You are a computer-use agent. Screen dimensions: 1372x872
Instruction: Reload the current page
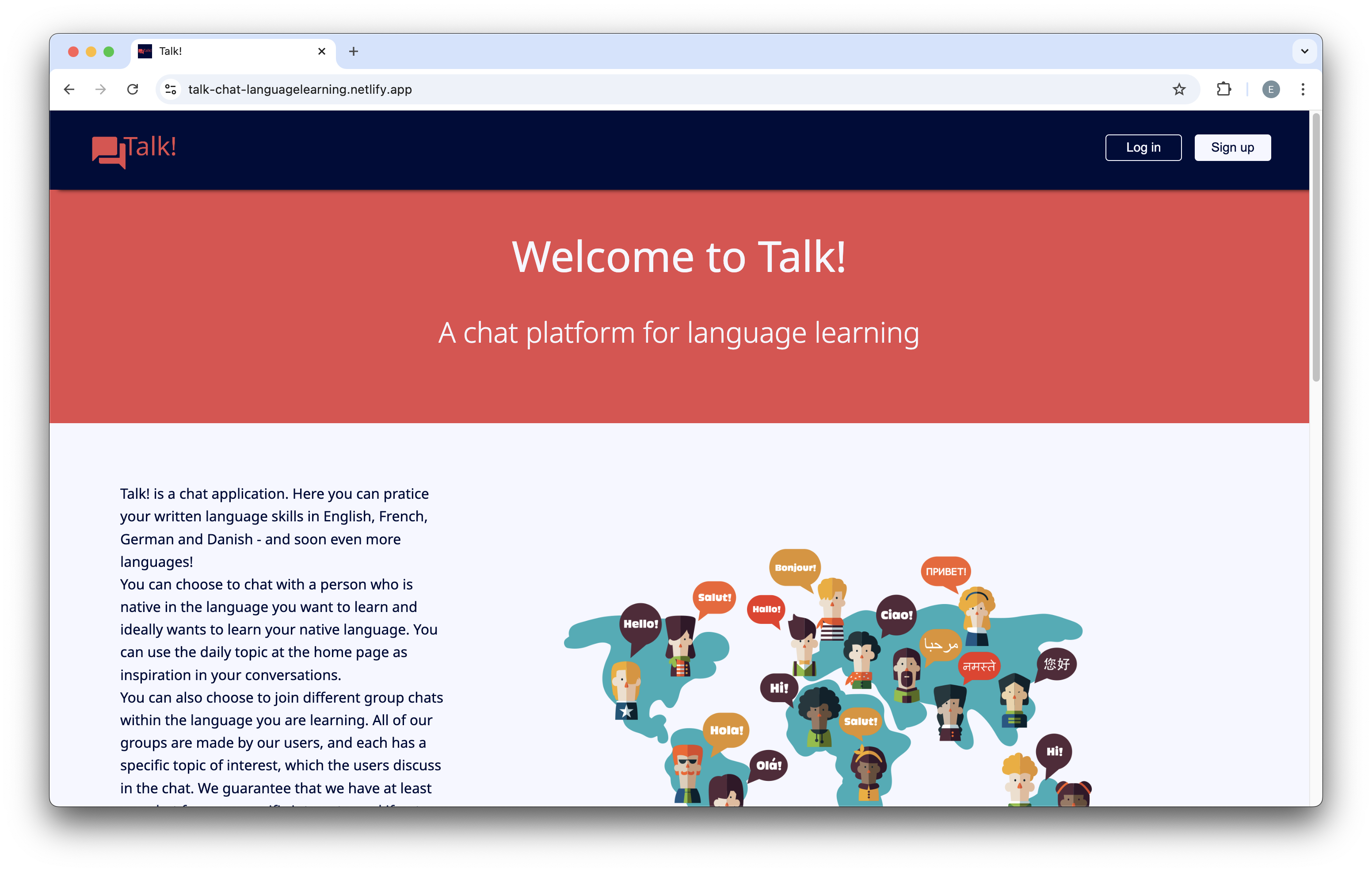(x=133, y=89)
